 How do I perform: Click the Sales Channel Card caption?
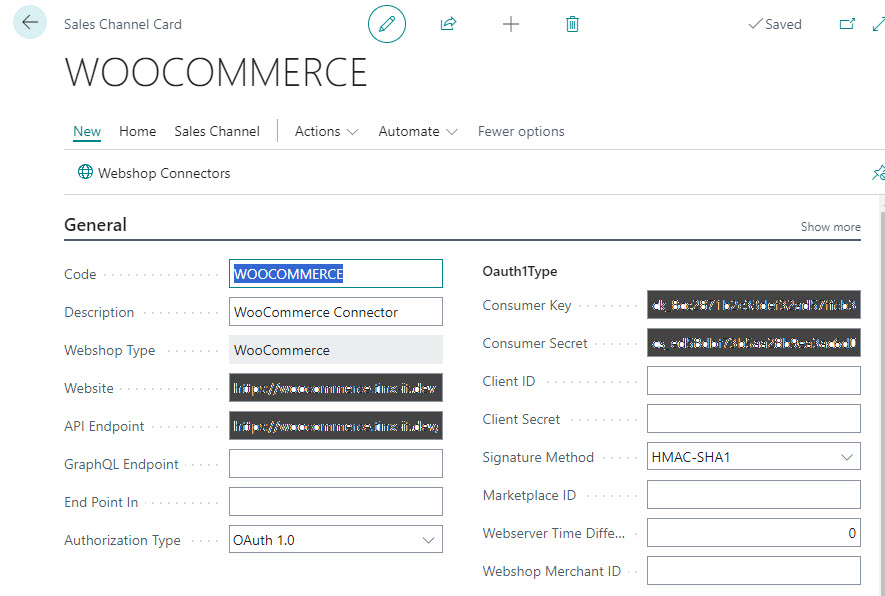coord(122,24)
